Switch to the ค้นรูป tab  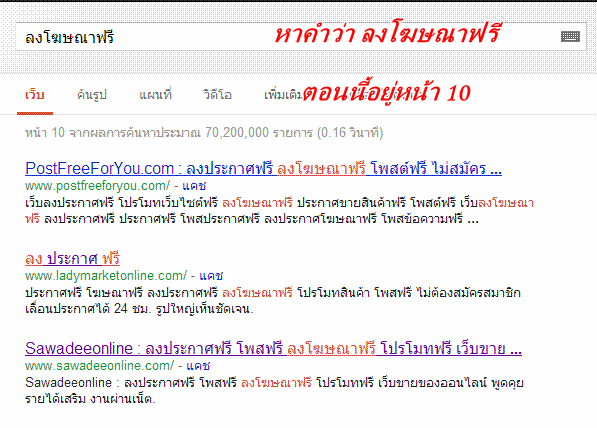[92, 94]
